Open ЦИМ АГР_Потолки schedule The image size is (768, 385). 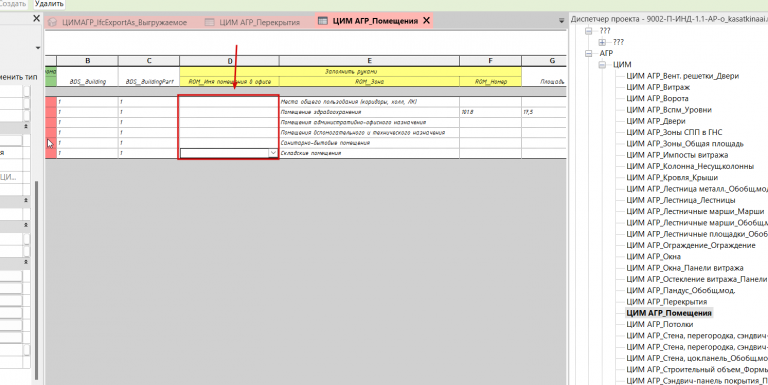pyautogui.click(x=659, y=324)
